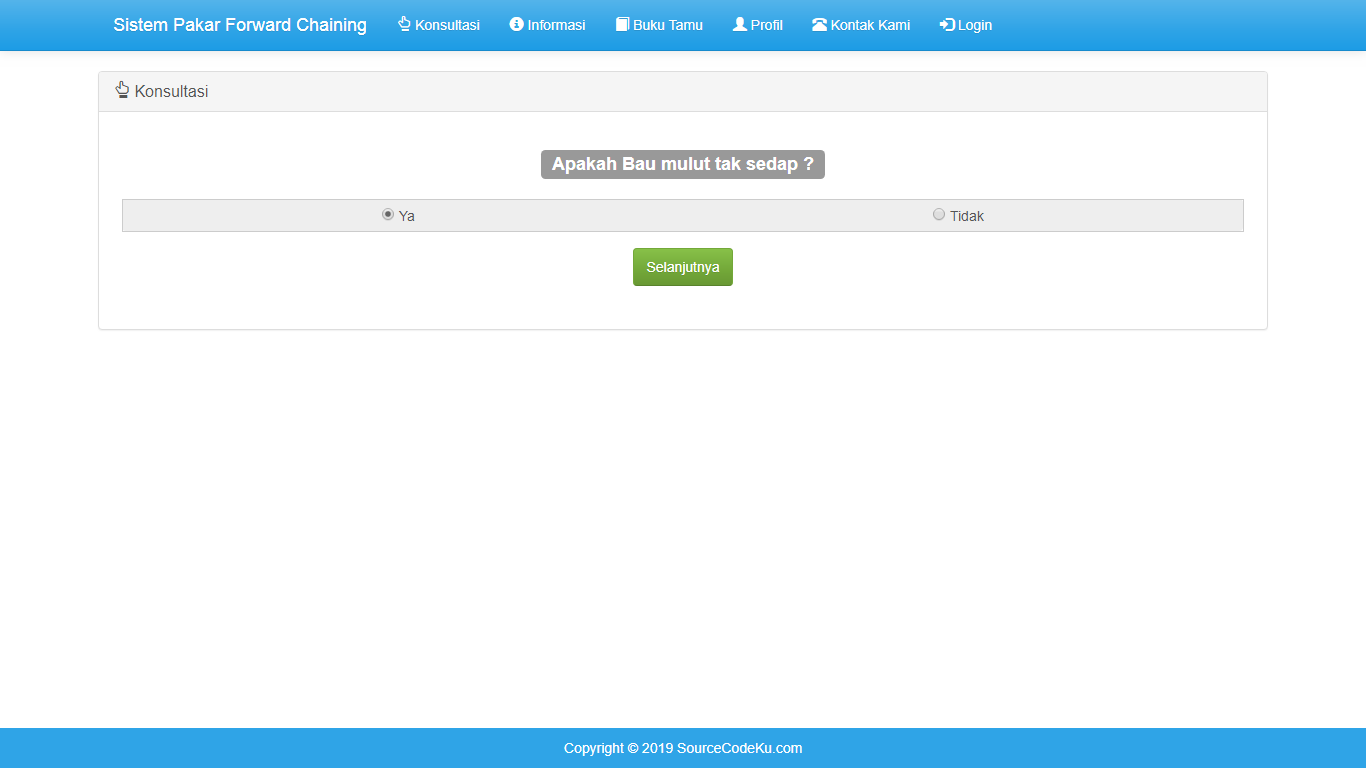Click the hand icon beside Konsultasi in navbar
The width and height of the screenshot is (1366, 768).
[404, 24]
